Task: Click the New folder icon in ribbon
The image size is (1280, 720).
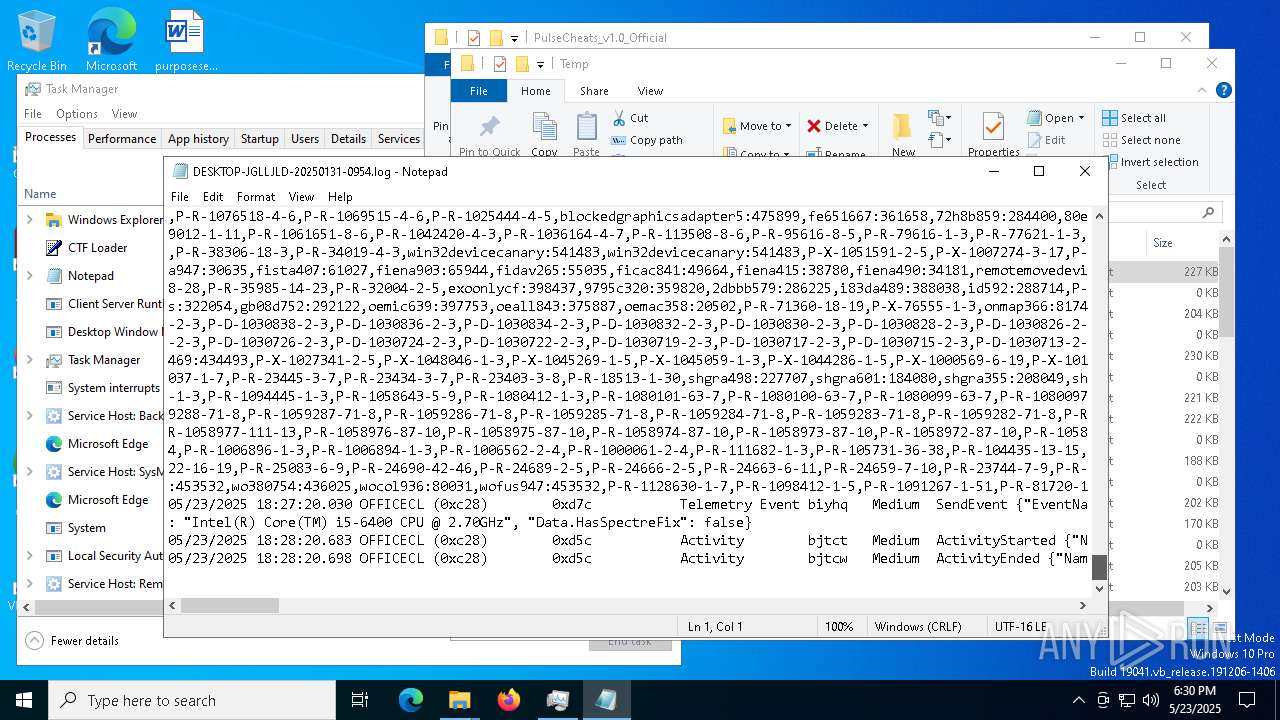Action: click(x=903, y=126)
